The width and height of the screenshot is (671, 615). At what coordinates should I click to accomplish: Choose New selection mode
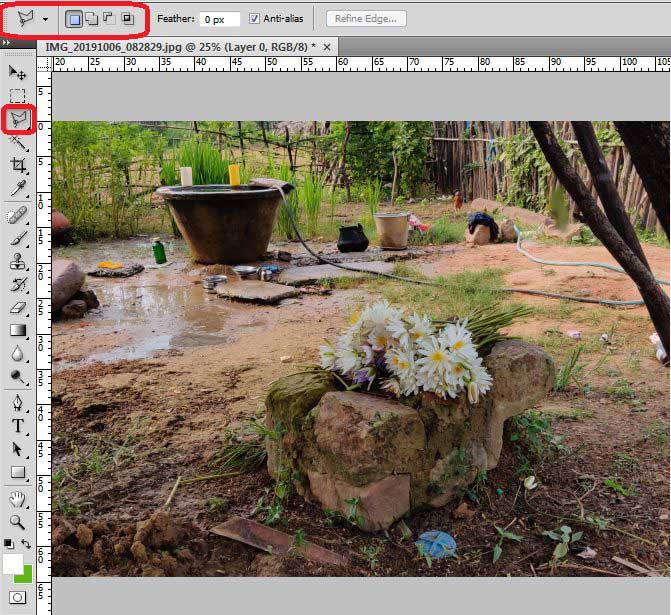tap(75, 19)
